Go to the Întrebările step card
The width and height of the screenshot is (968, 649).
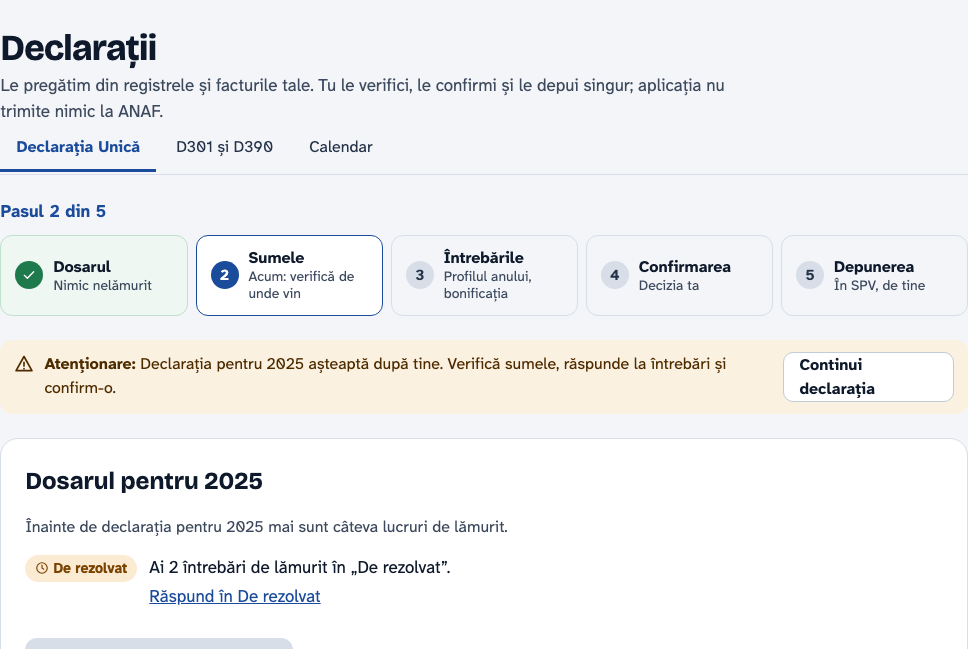pyautogui.click(x=485, y=275)
